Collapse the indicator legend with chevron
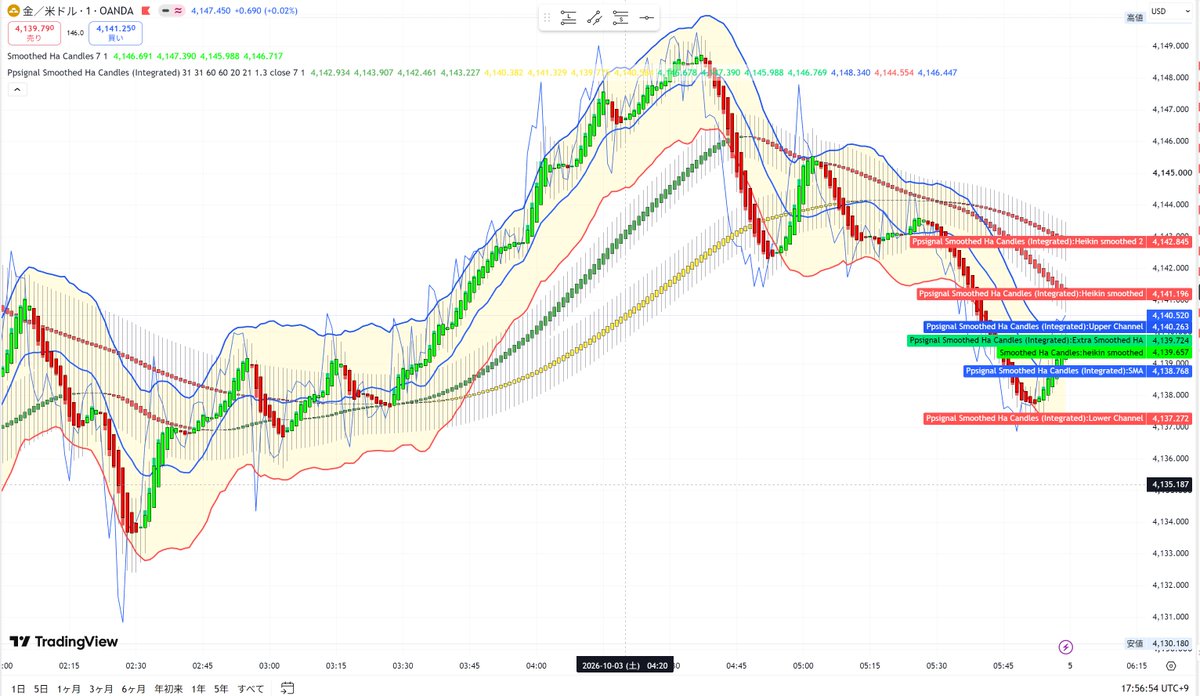This screenshot has height=696, width=1200. pos(17,89)
